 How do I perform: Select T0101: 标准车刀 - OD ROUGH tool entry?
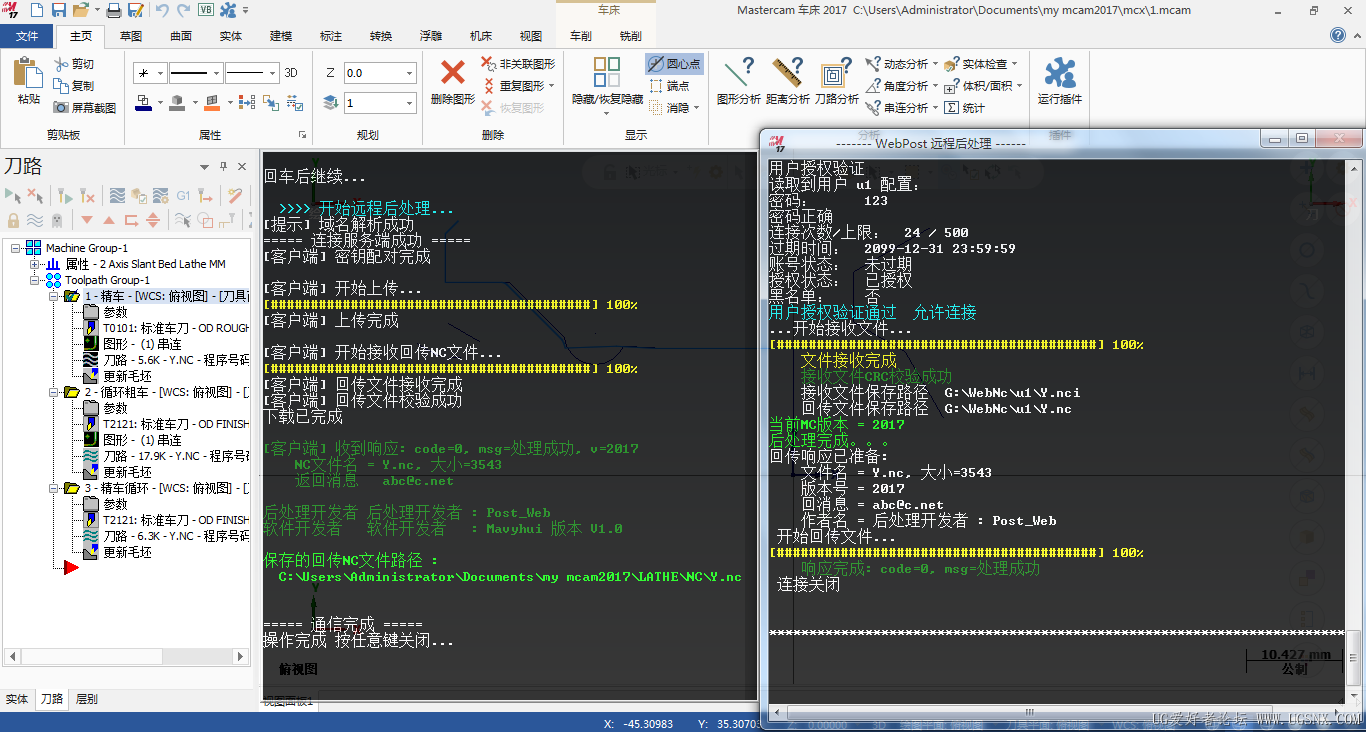tap(167, 328)
